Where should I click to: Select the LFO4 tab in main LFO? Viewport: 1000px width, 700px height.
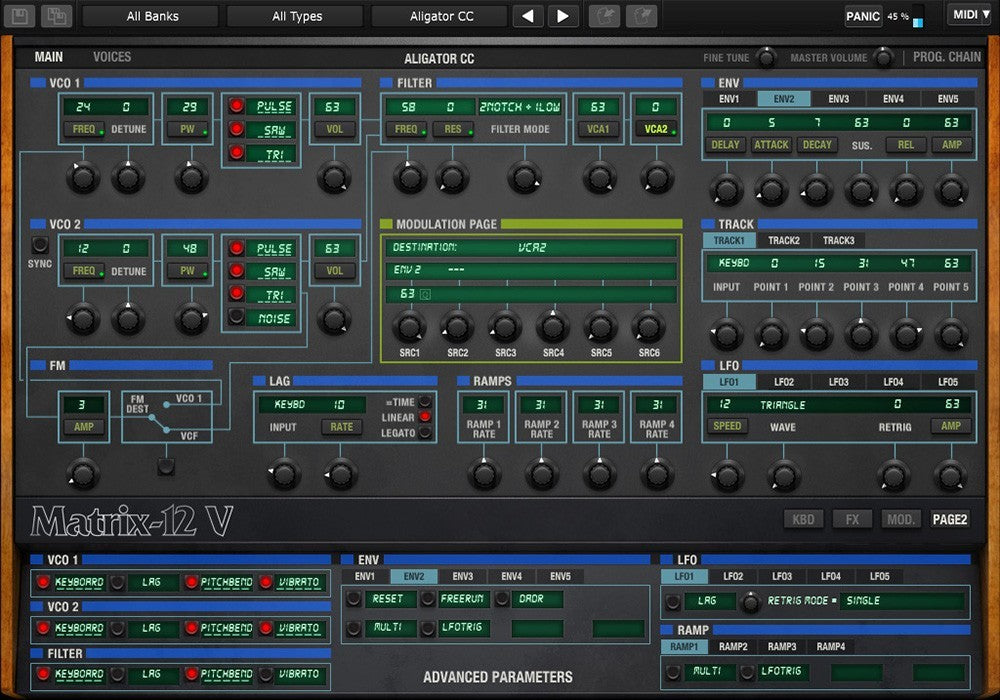coord(893,382)
